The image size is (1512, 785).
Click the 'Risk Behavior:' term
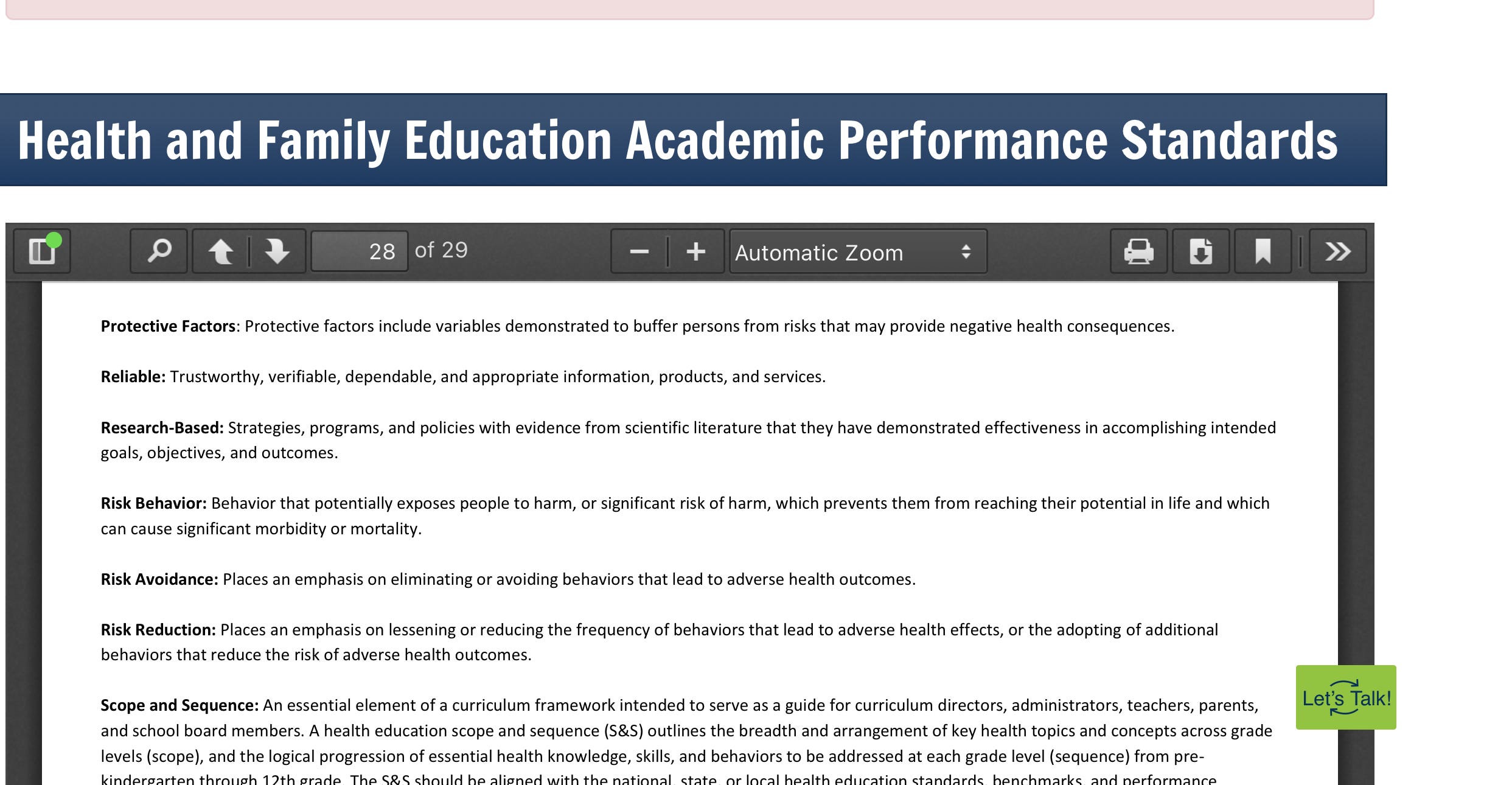pyautogui.click(x=154, y=503)
